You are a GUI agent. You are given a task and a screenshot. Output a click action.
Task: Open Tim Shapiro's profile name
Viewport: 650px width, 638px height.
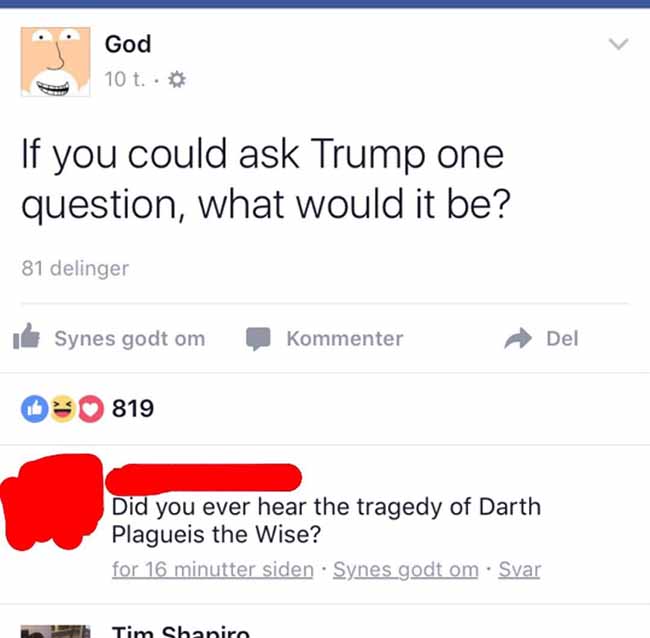point(181,631)
